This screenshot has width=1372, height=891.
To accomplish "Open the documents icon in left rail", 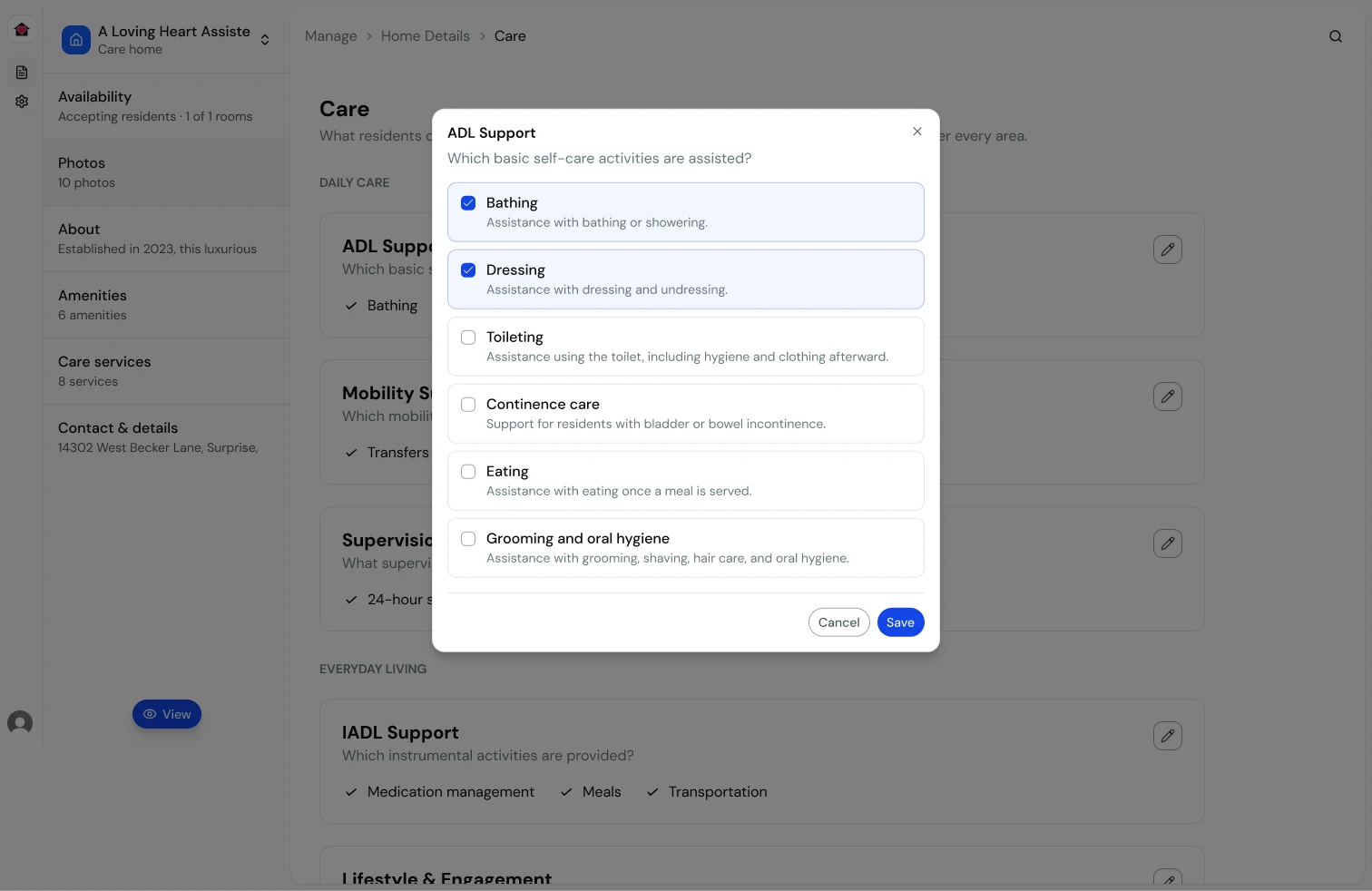I will (22, 73).
